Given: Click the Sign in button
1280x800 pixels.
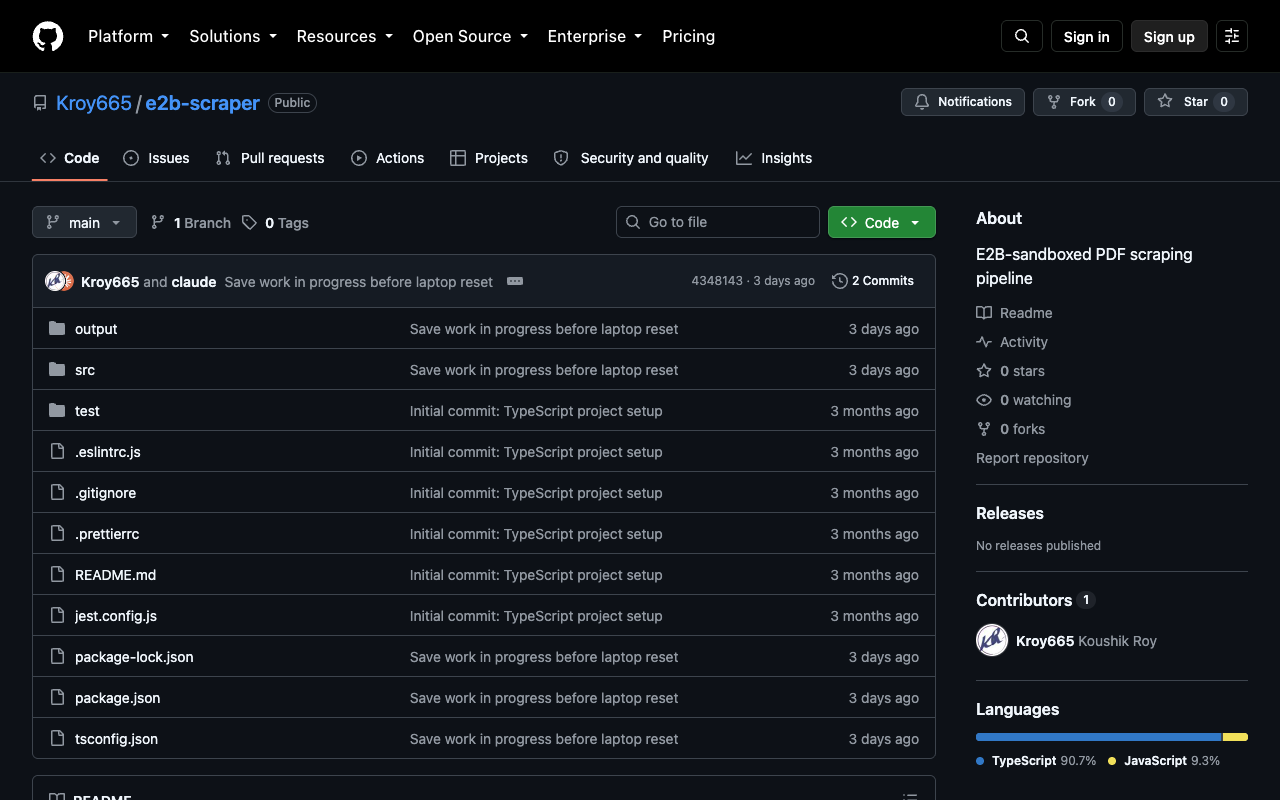Looking at the screenshot, I should (x=1087, y=36).
